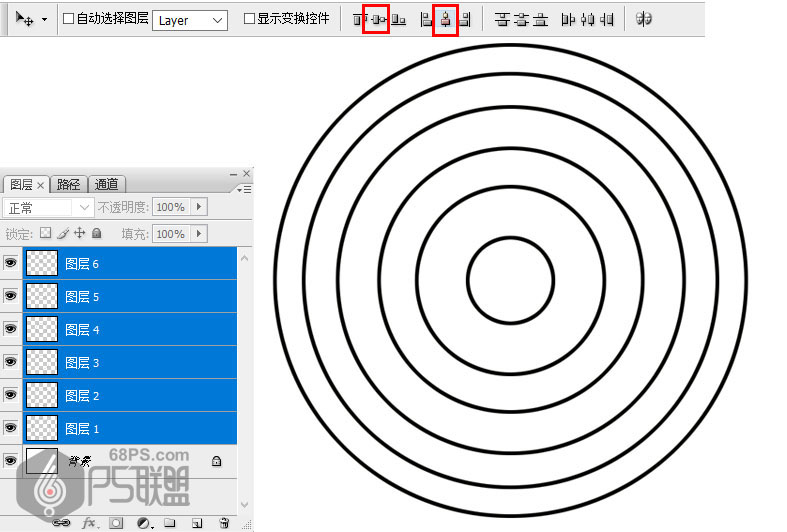Switch to the 路径 tab
Image resolution: width=787 pixels, height=532 pixels.
(68, 185)
